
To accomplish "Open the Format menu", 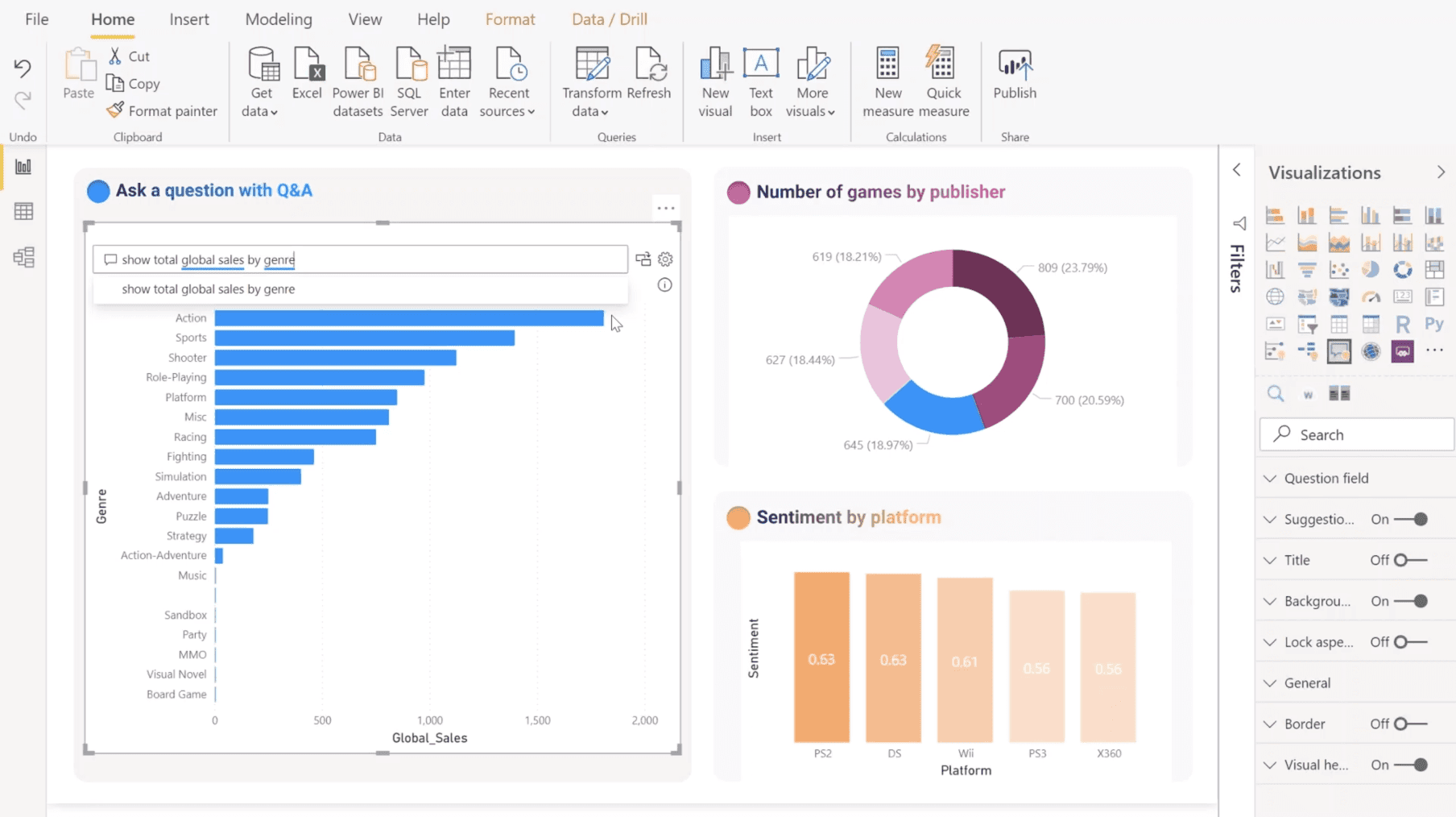I will (x=510, y=19).
